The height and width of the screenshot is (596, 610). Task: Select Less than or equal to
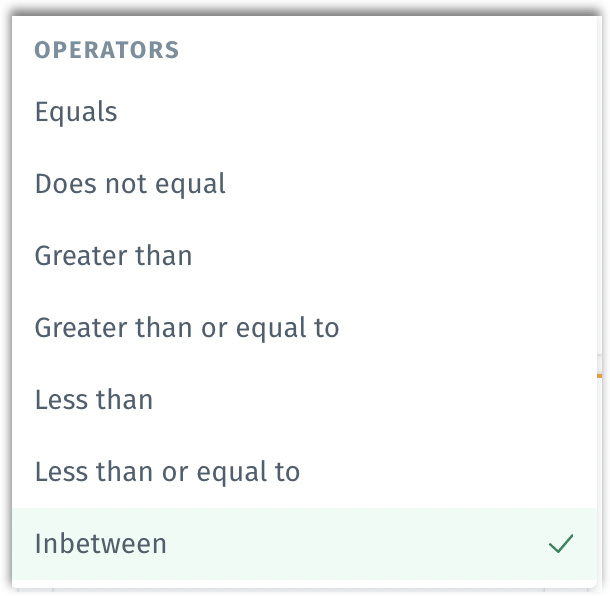[x=167, y=472]
